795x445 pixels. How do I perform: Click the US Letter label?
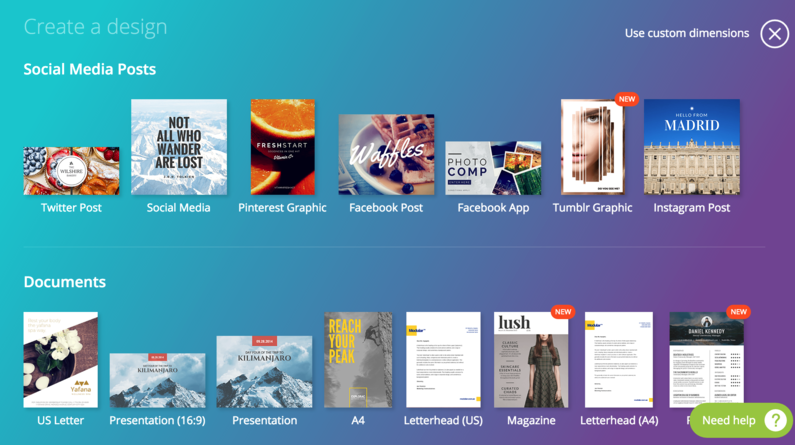click(60, 421)
